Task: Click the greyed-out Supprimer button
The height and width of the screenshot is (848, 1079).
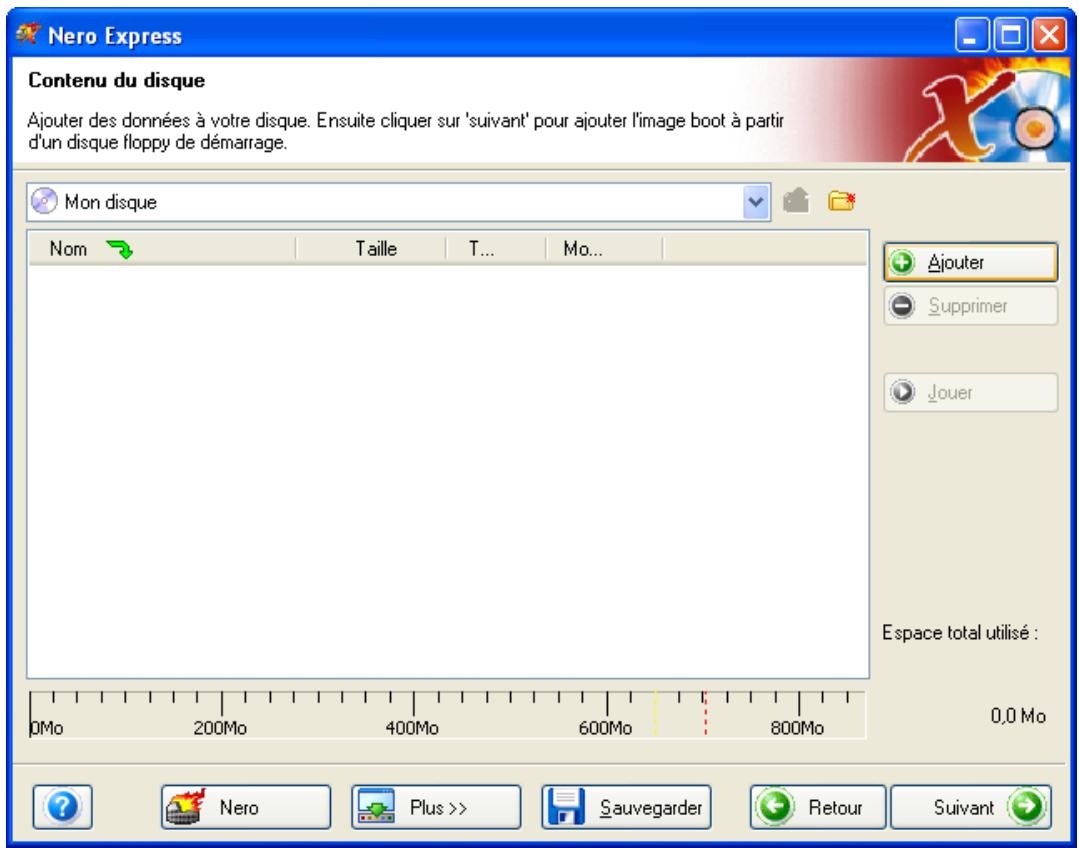Action: [x=970, y=306]
